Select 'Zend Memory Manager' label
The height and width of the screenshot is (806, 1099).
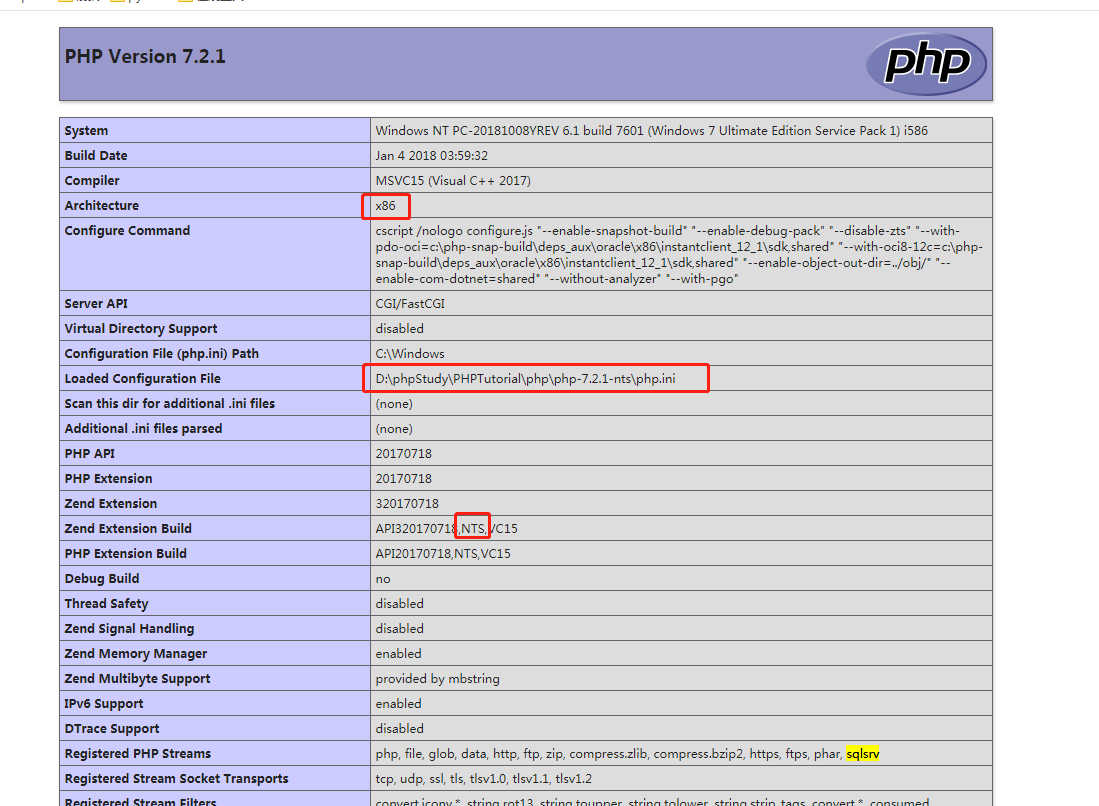point(136,654)
